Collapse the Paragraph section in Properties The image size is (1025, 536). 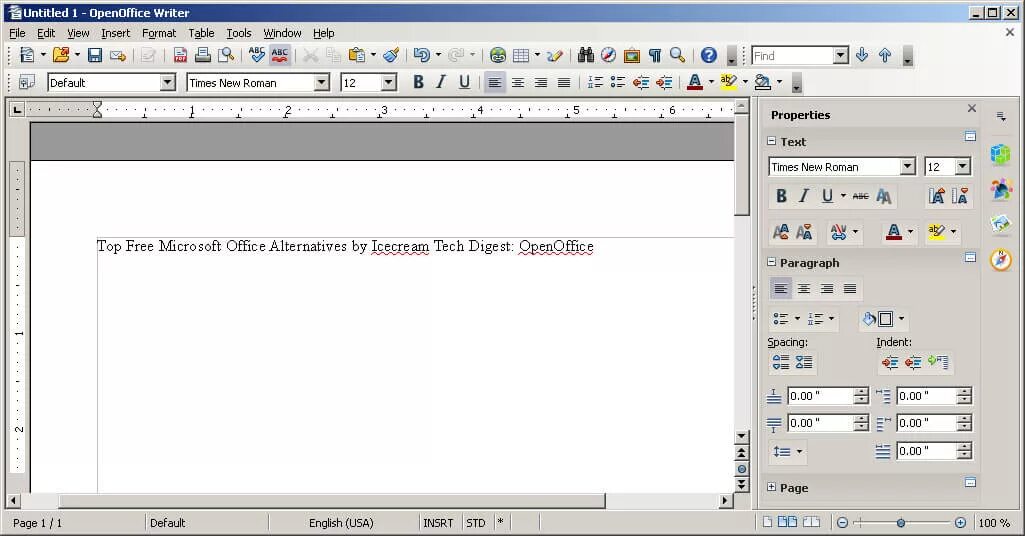tap(771, 262)
